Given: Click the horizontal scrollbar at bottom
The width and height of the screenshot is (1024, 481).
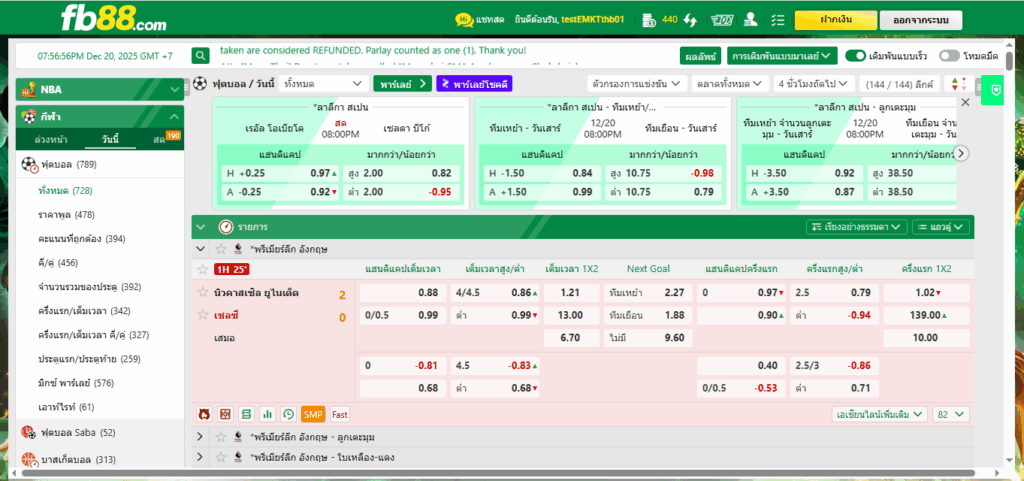Looking at the screenshot, I should 498,473.
